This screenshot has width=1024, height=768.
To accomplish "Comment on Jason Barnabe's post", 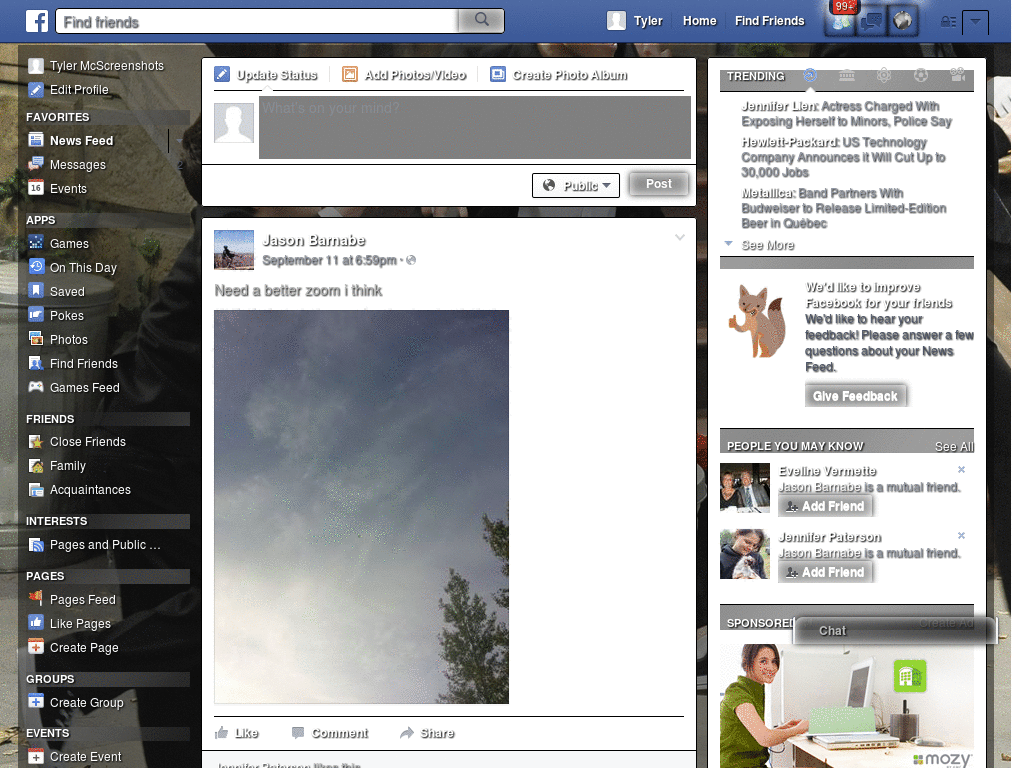I will click(330, 733).
